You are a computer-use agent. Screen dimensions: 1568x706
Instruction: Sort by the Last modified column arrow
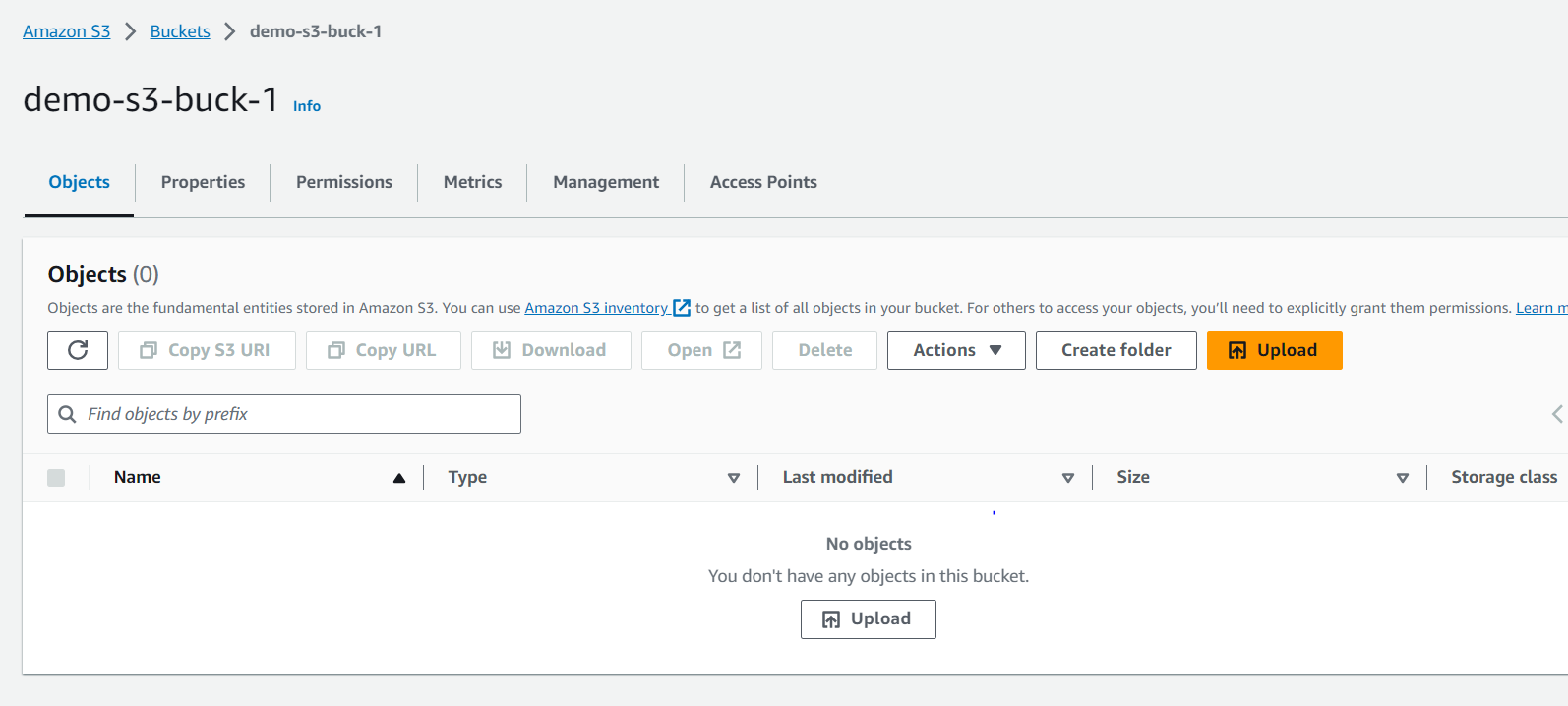[1068, 478]
